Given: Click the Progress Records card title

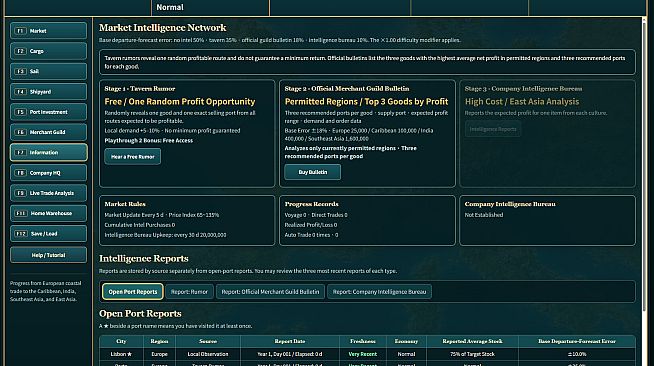Looking at the screenshot, I should [312, 204].
